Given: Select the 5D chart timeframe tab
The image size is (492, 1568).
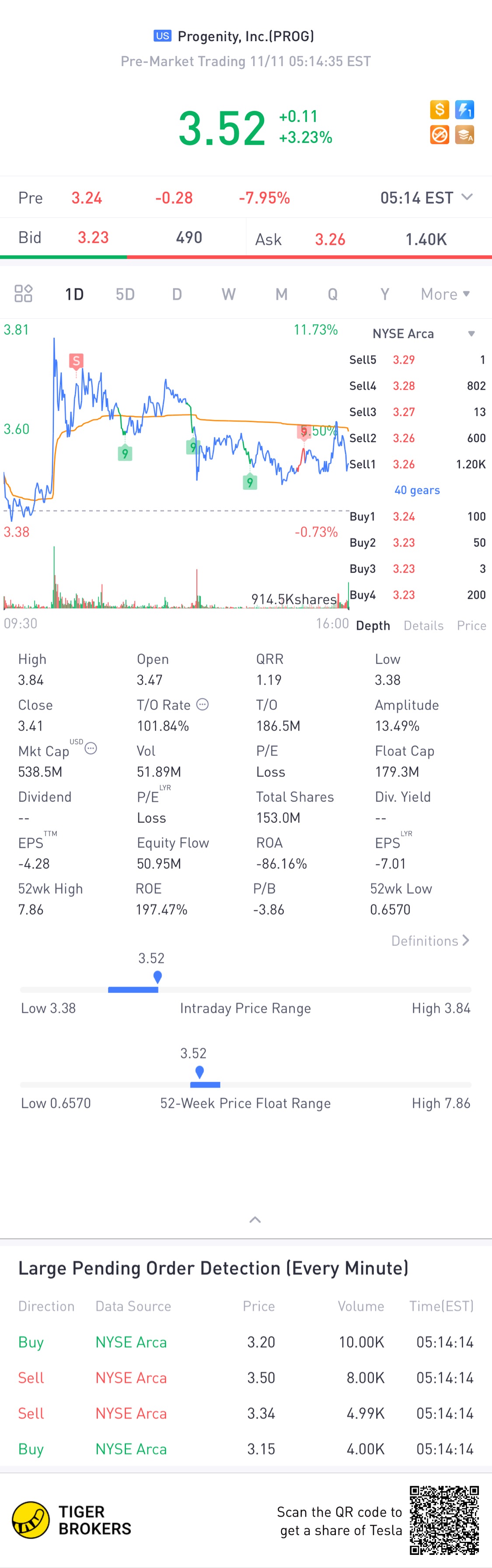Looking at the screenshot, I should (125, 295).
